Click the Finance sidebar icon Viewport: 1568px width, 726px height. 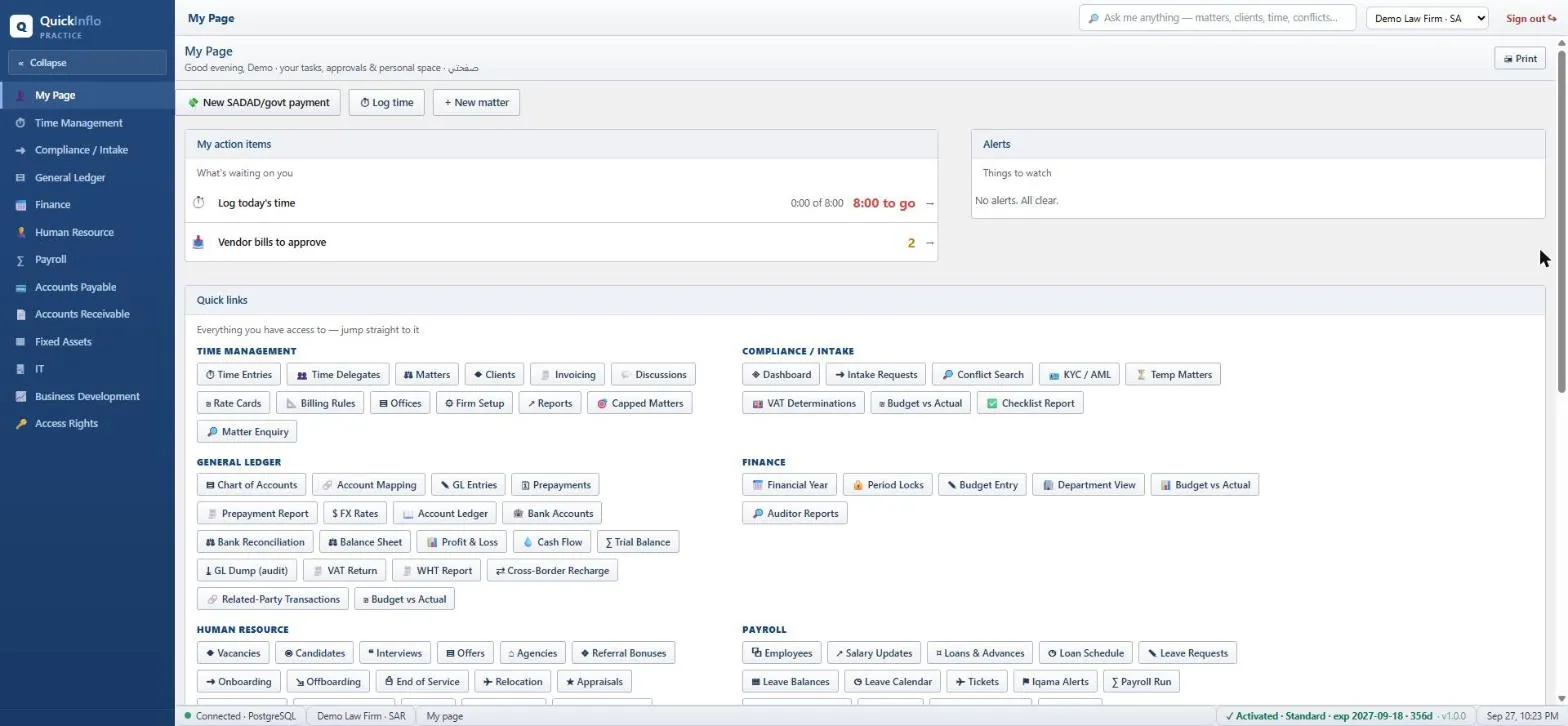pos(21,205)
